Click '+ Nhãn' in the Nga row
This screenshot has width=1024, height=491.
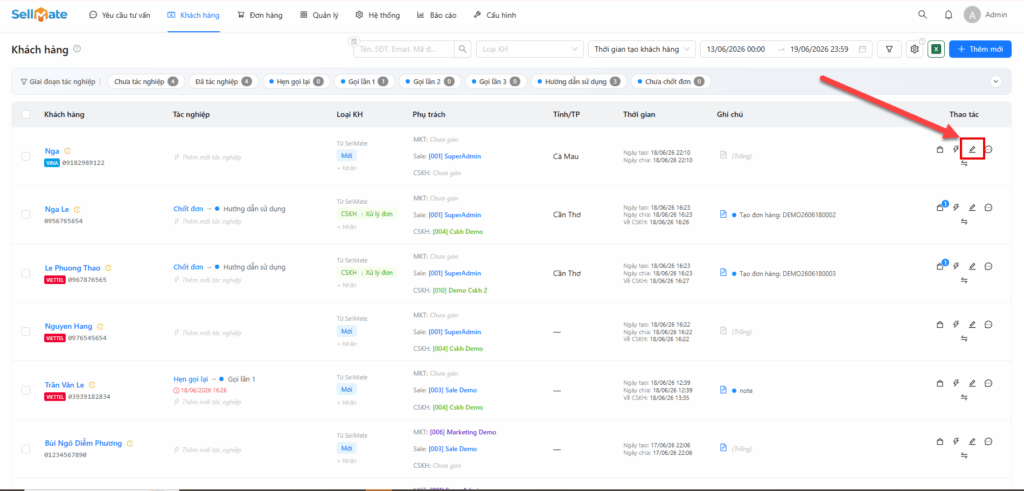[347, 168]
